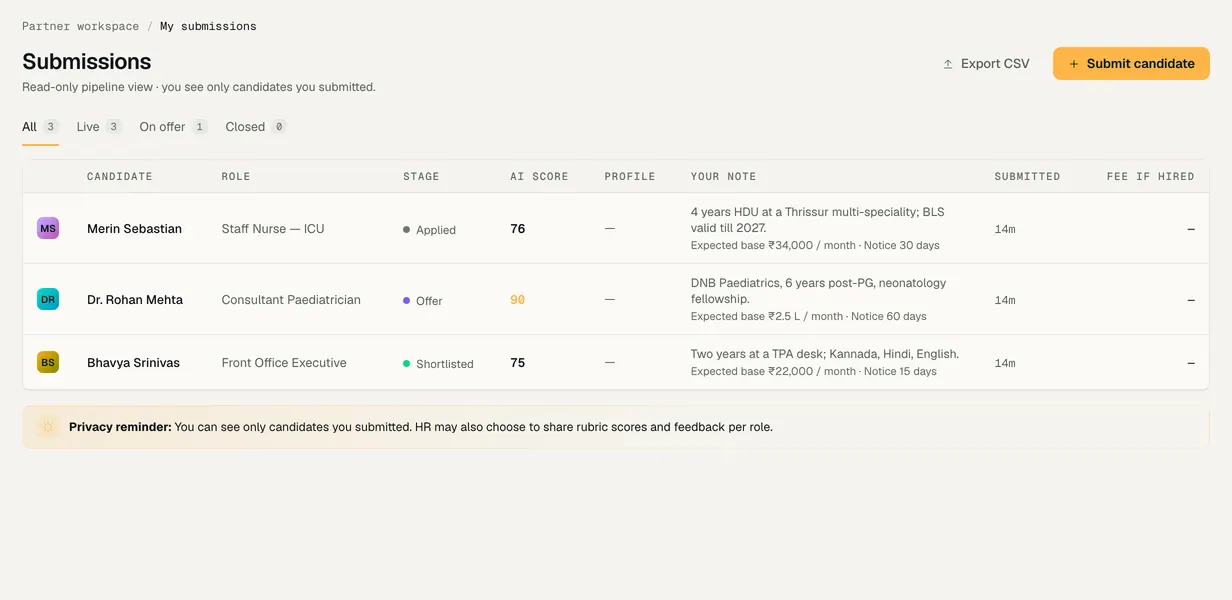This screenshot has height=600, width=1232.
Task: Switch to the All tab
Action: (x=41, y=127)
